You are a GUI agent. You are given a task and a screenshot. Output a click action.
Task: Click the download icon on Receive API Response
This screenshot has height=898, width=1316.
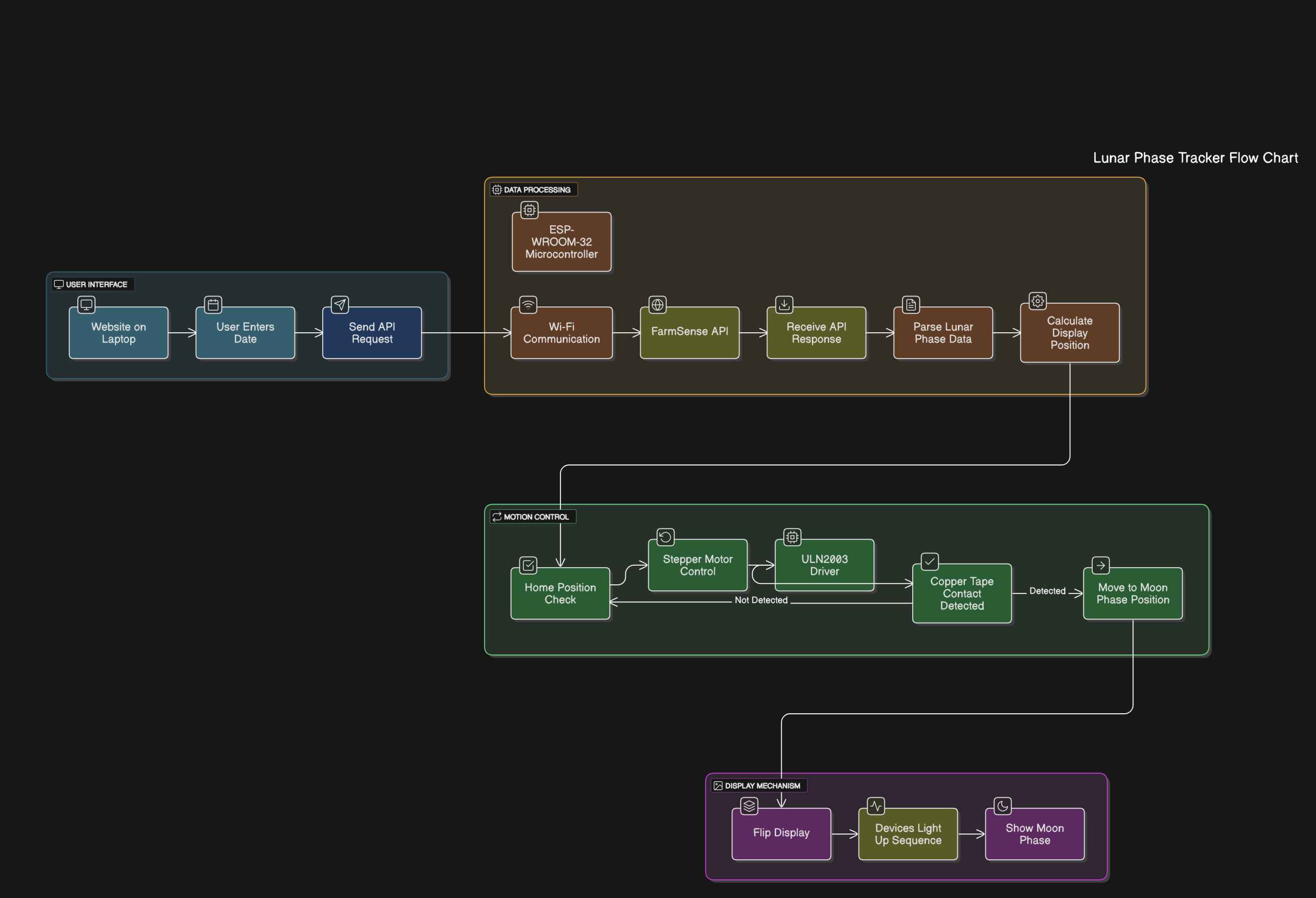[x=784, y=305]
